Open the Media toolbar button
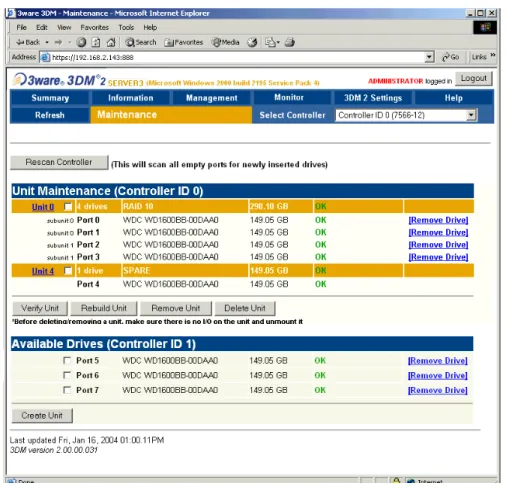 226,42
